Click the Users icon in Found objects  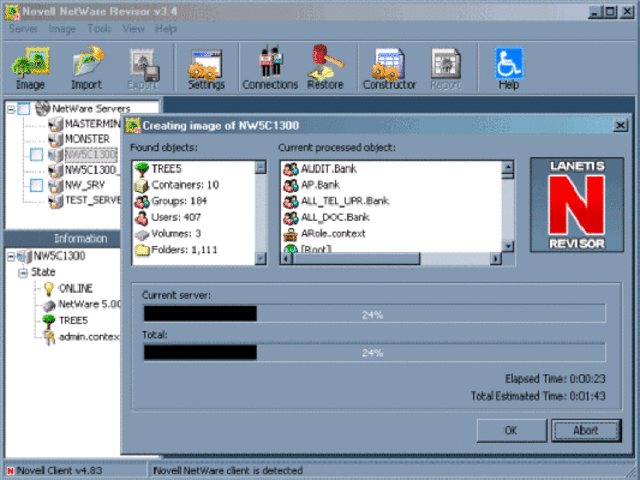point(142,218)
